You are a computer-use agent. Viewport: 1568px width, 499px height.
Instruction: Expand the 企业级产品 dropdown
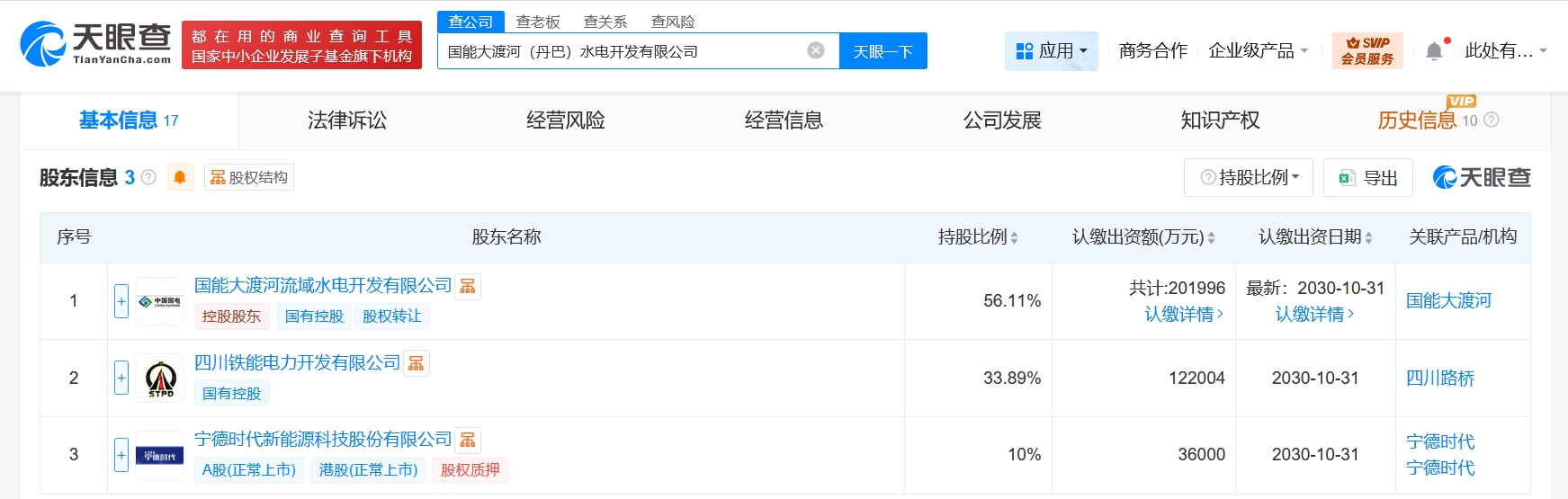pyautogui.click(x=1258, y=51)
